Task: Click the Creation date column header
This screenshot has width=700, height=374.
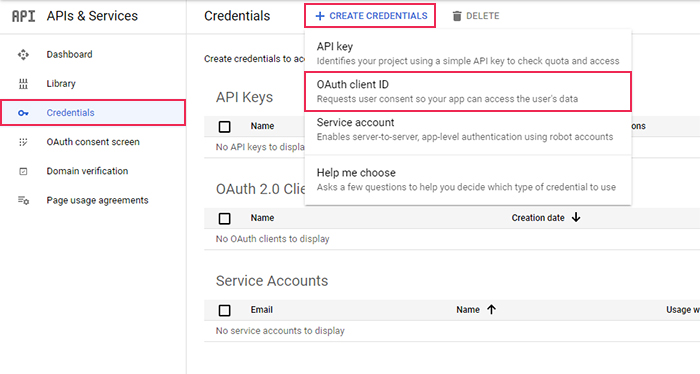Action: pos(538,218)
